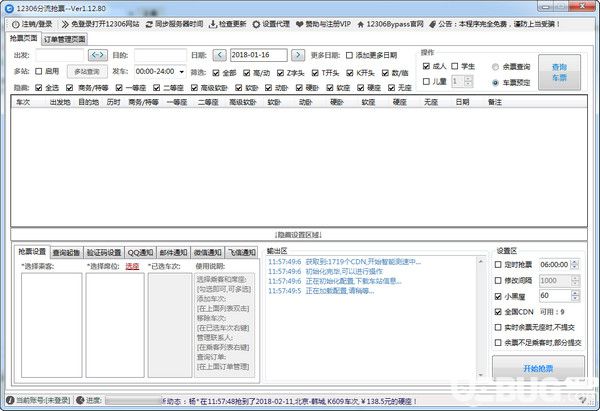Click the 开始抢票 button

538,368
